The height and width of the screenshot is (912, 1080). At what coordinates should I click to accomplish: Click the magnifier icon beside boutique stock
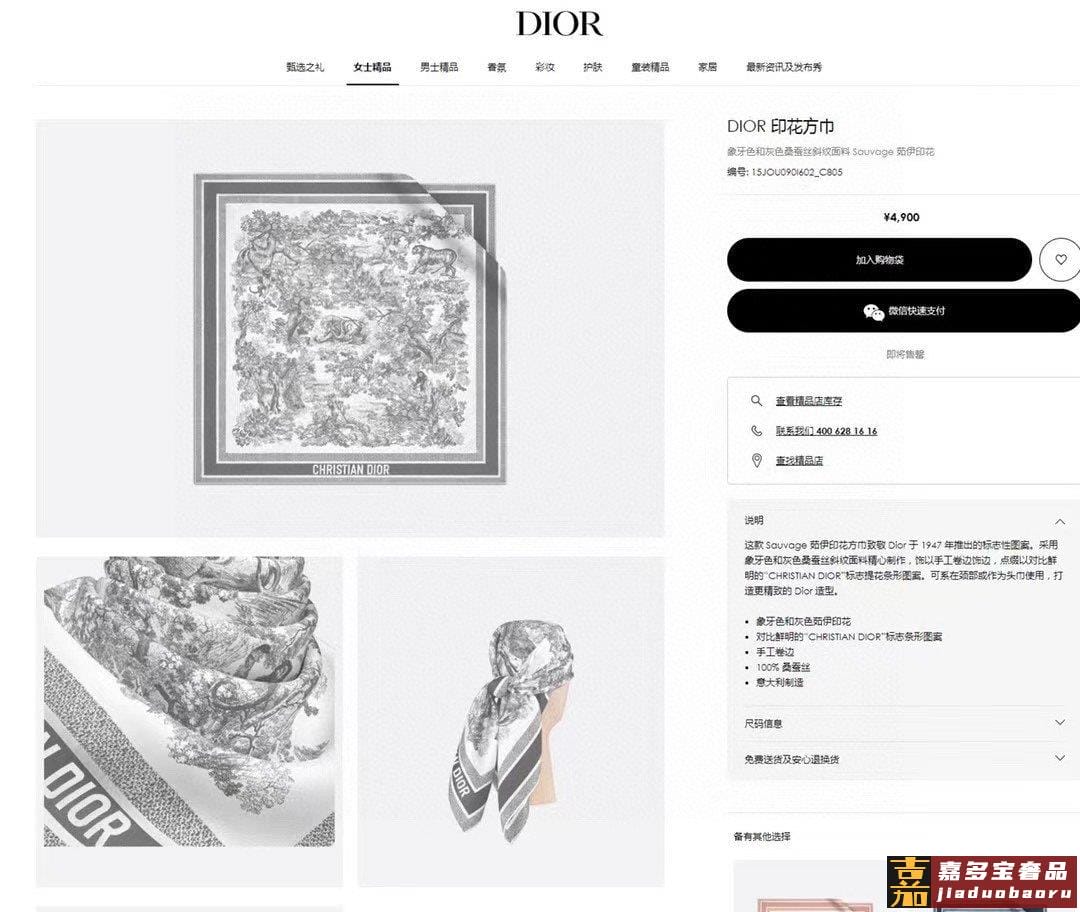click(756, 401)
